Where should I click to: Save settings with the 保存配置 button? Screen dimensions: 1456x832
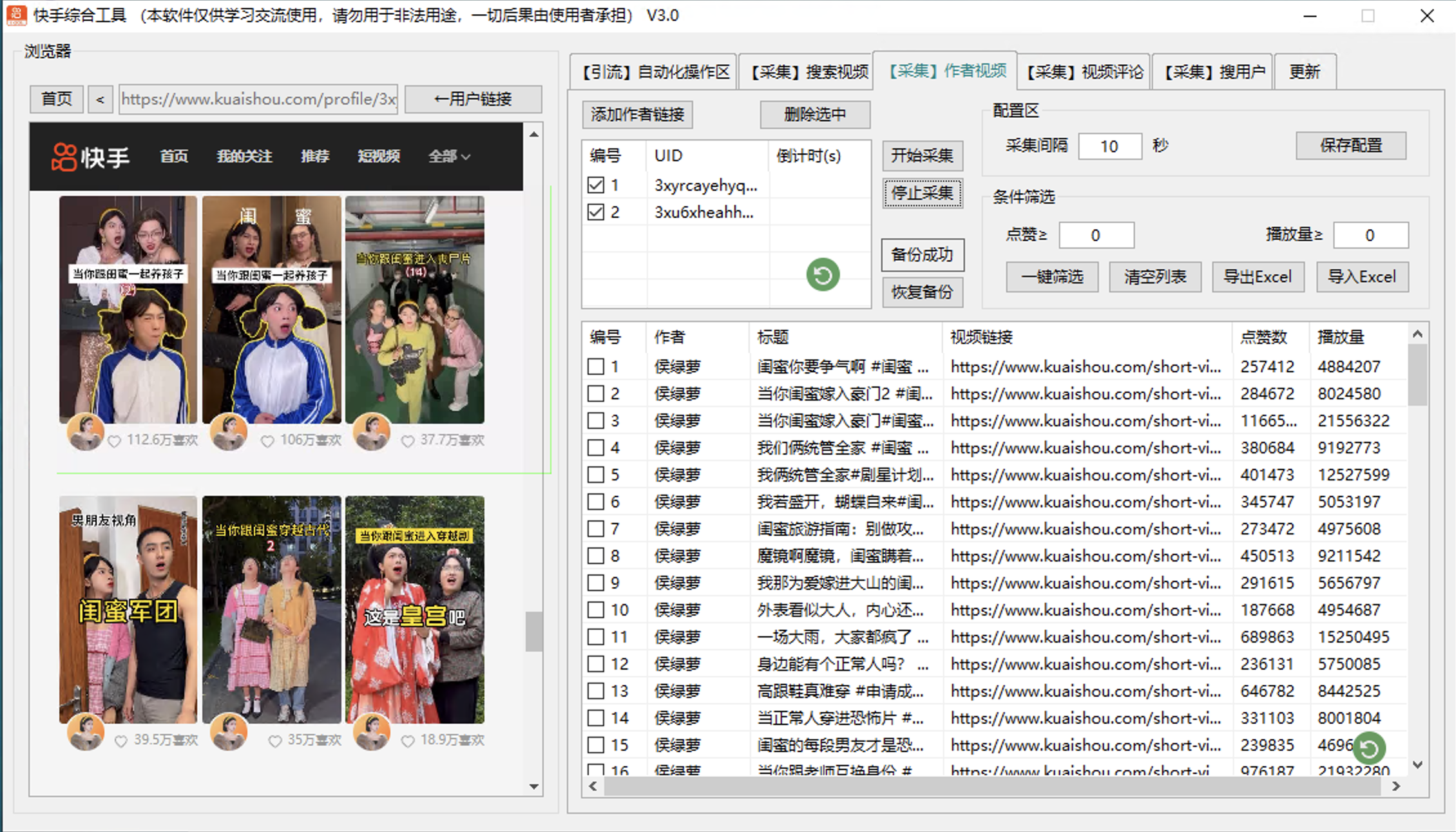pyautogui.click(x=1351, y=146)
